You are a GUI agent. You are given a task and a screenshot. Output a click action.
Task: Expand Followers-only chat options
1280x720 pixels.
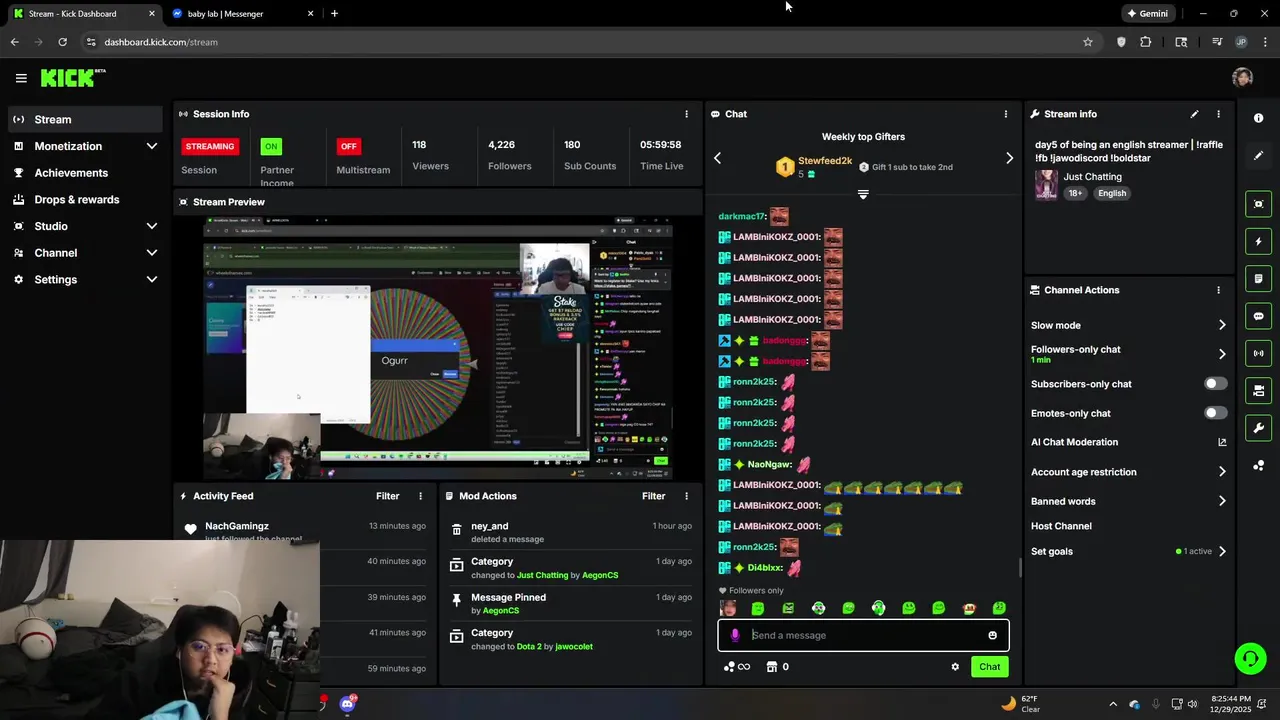coord(1221,354)
